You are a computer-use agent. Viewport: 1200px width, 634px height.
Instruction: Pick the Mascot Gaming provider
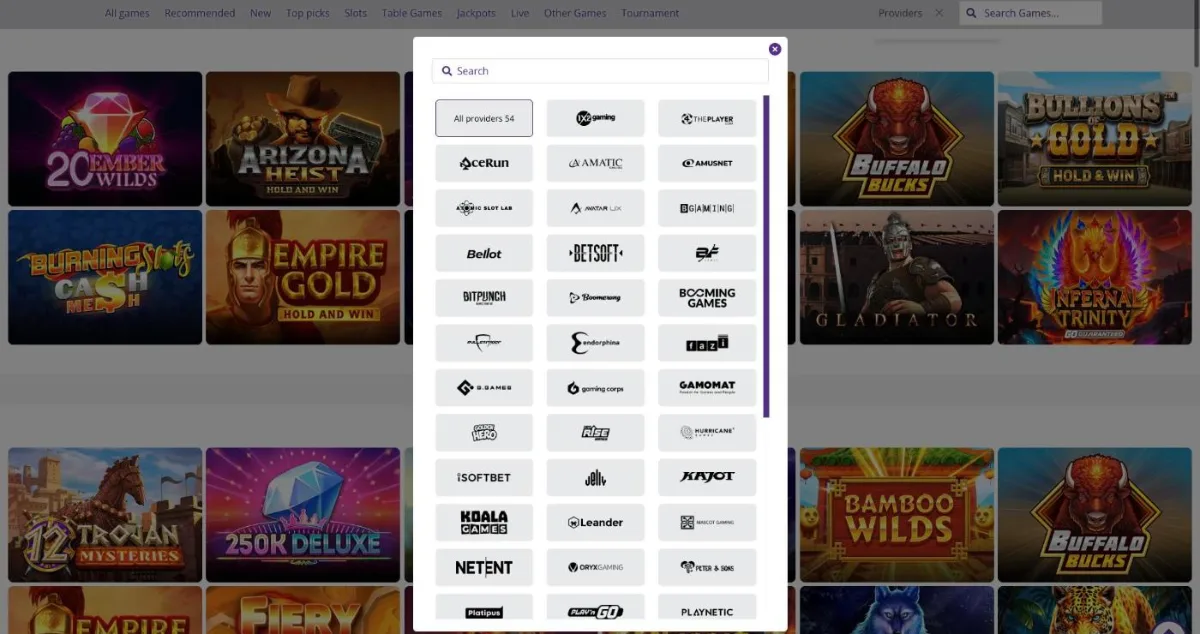(707, 523)
